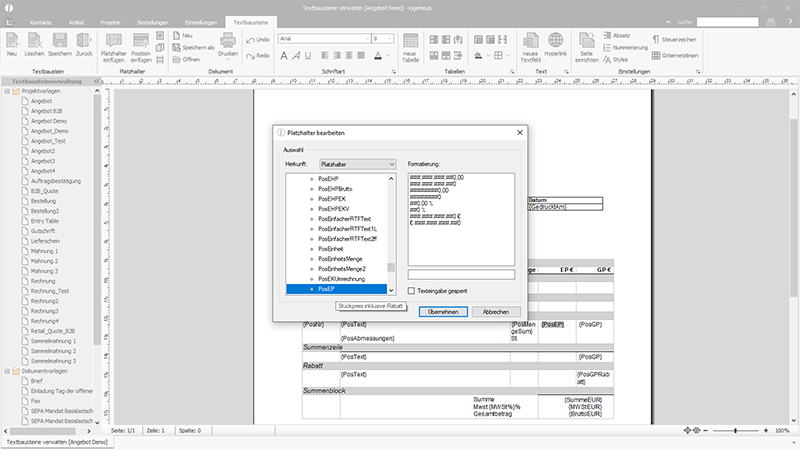This screenshot has height=450, width=800.
Task: Toggle Gitternetzlinien display
Action: (x=674, y=56)
